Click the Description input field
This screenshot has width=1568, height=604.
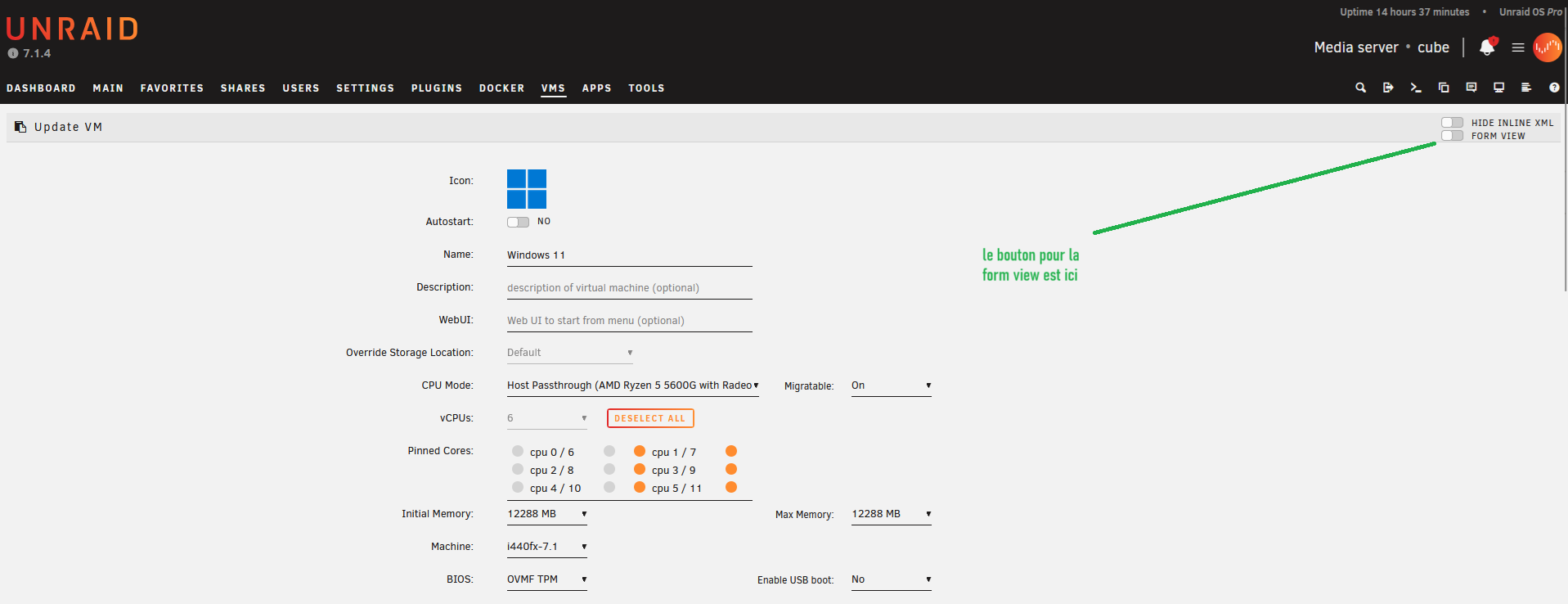click(x=629, y=288)
